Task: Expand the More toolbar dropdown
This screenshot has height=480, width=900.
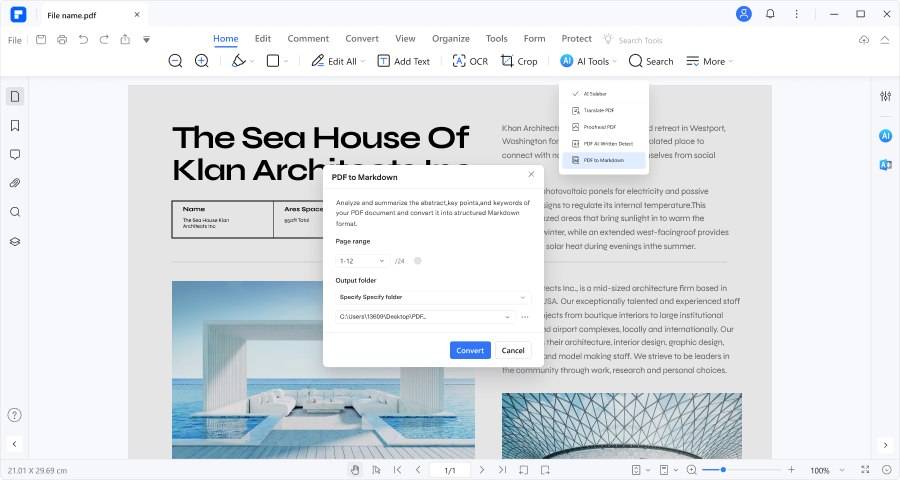Action: (x=731, y=61)
